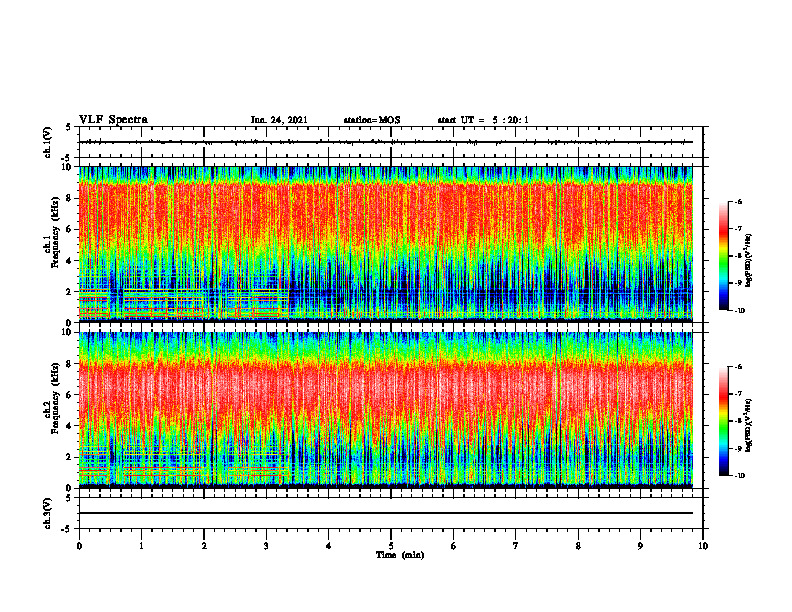This screenshot has width=792, height=612.
Task: Click the "Time (min)" axis label
Action: [x=400, y=555]
